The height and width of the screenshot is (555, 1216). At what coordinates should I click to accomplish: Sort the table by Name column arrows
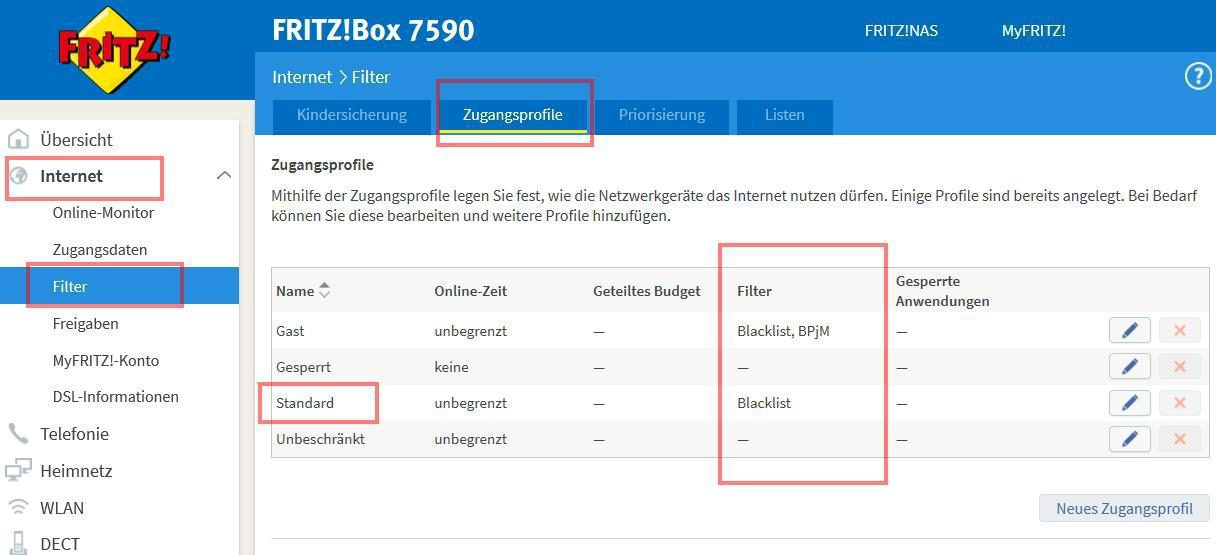[323, 291]
